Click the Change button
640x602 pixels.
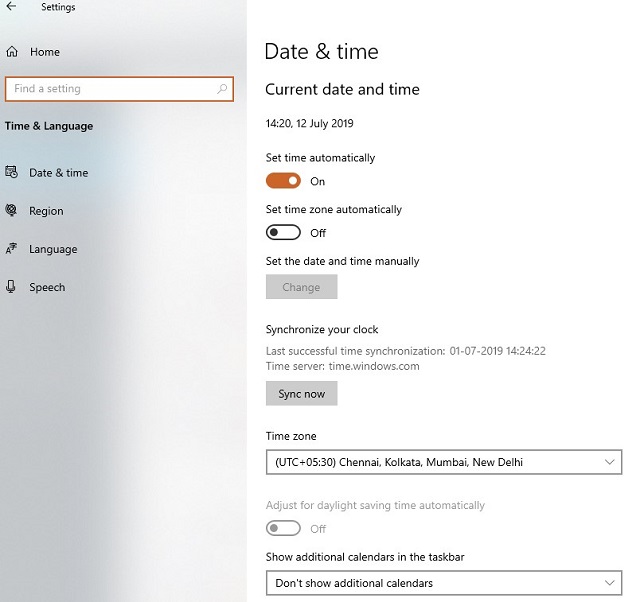coord(301,287)
